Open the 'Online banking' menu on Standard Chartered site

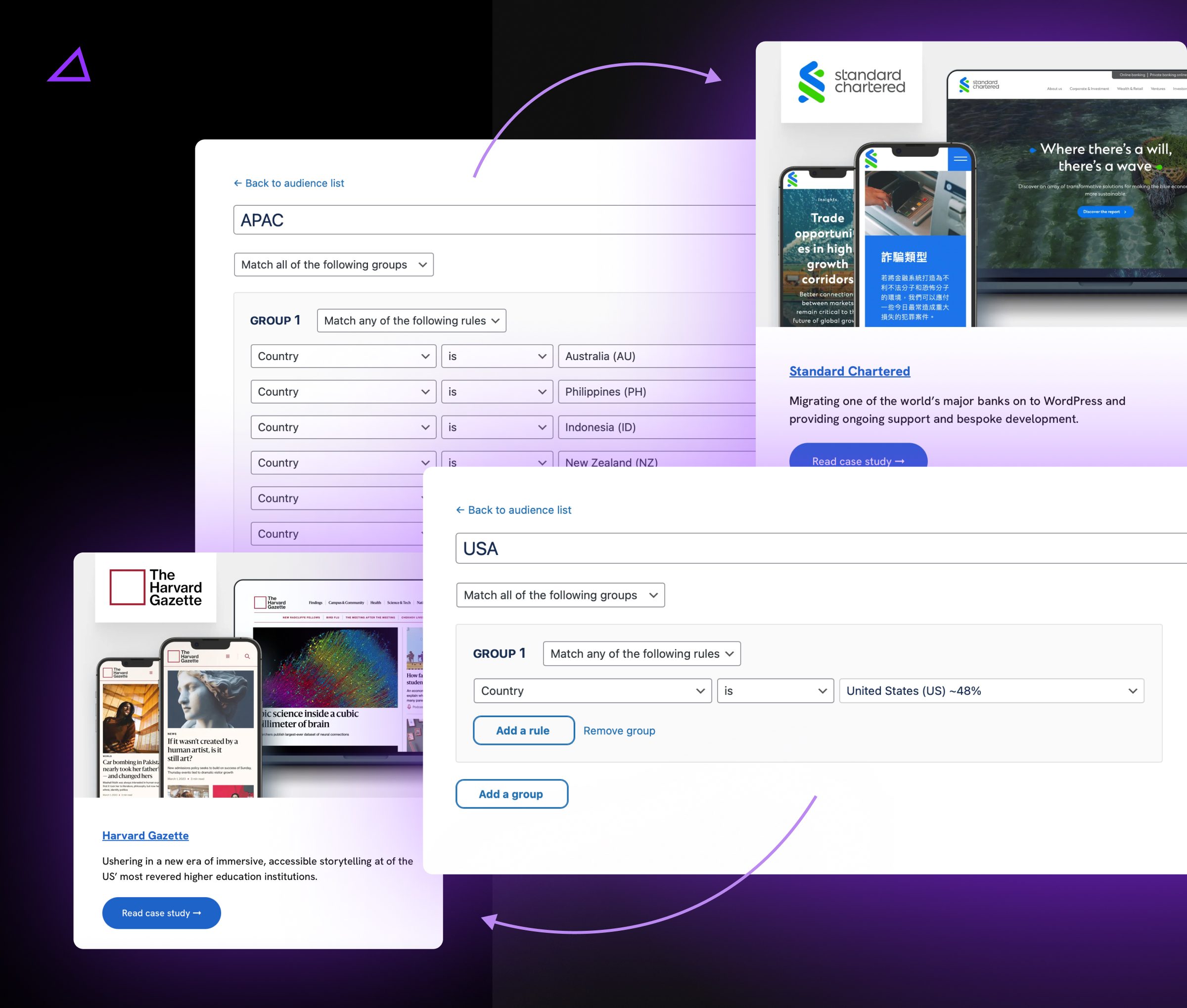coord(1133,75)
